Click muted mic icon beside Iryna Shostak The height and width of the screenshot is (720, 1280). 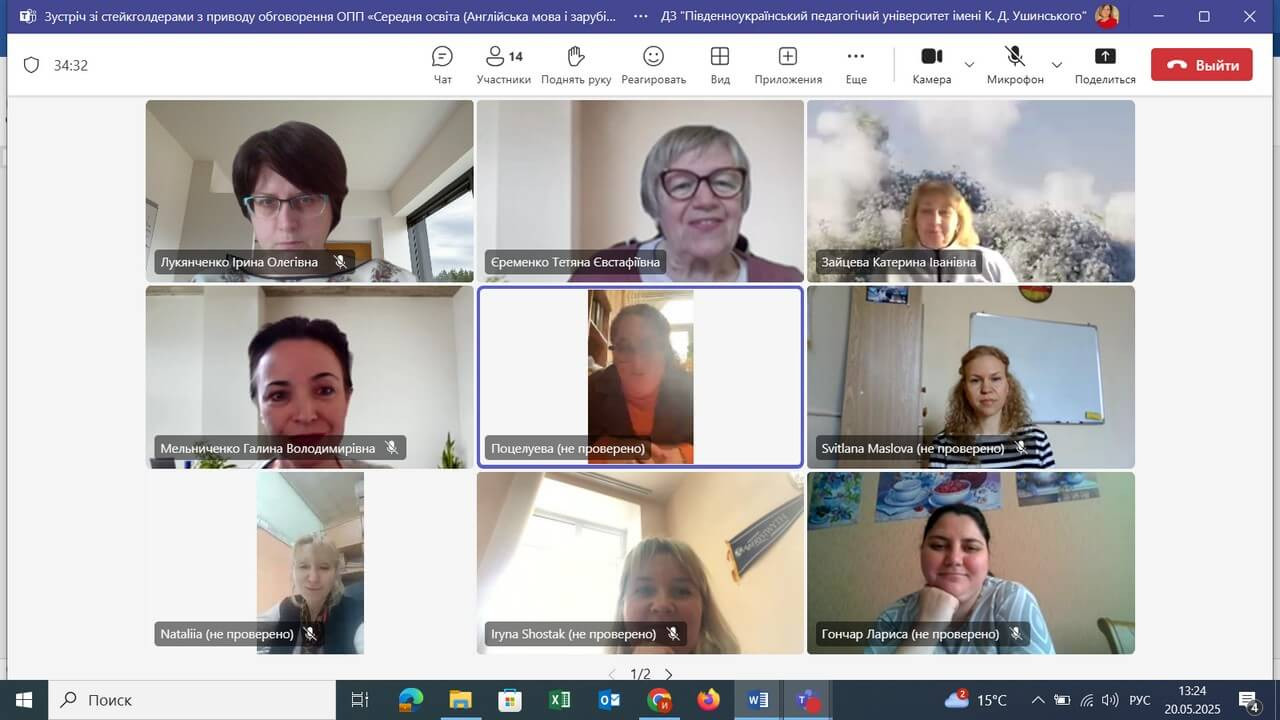pos(673,634)
